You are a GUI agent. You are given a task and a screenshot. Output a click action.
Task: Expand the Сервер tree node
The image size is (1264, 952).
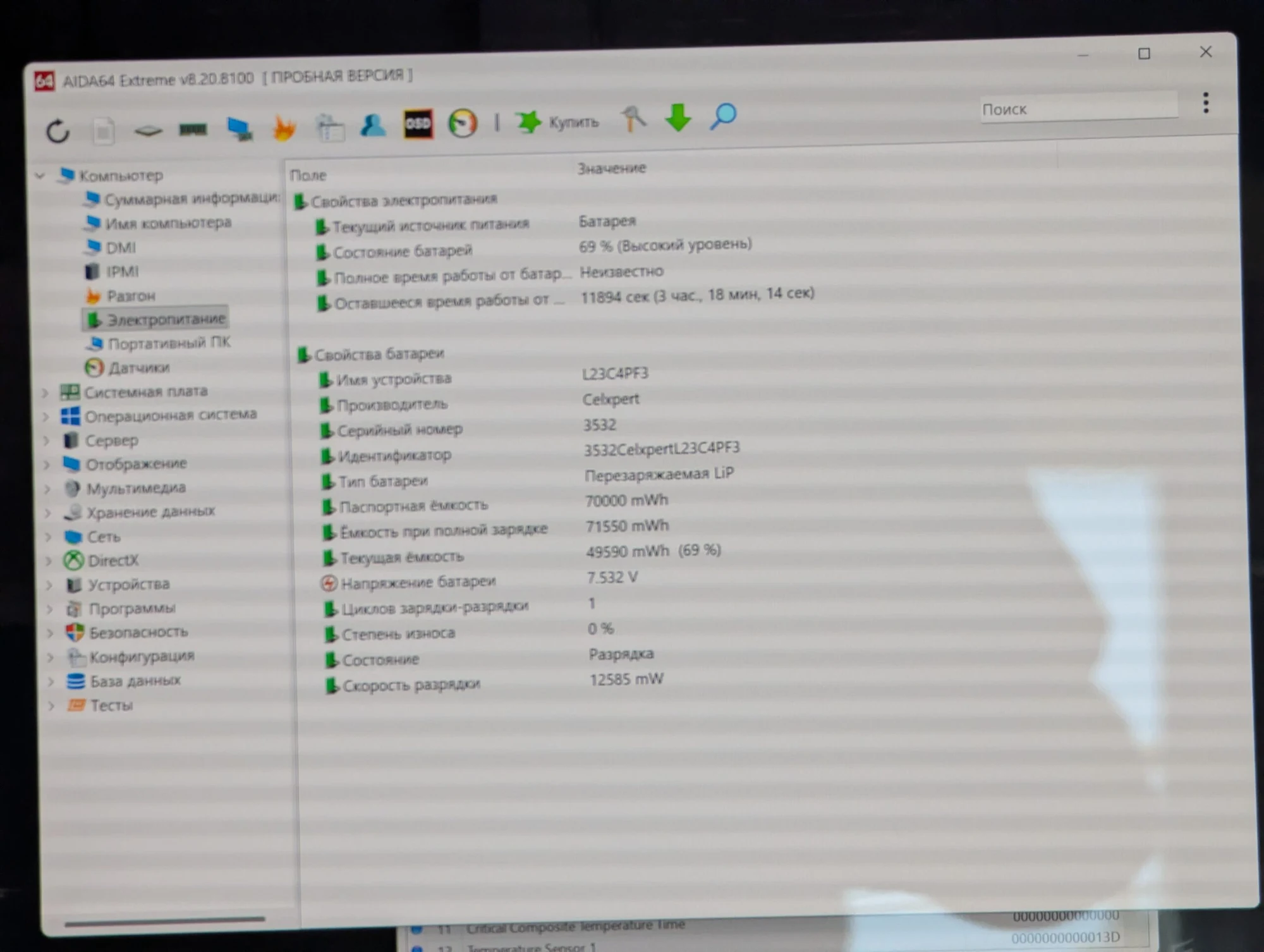(46, 441)
